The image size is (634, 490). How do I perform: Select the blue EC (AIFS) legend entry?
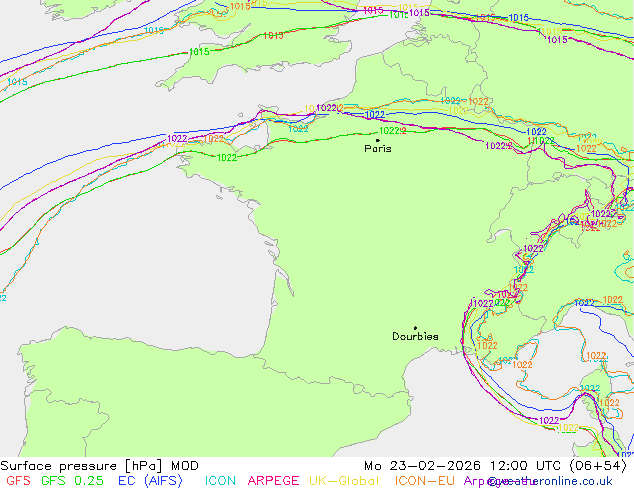150,481
